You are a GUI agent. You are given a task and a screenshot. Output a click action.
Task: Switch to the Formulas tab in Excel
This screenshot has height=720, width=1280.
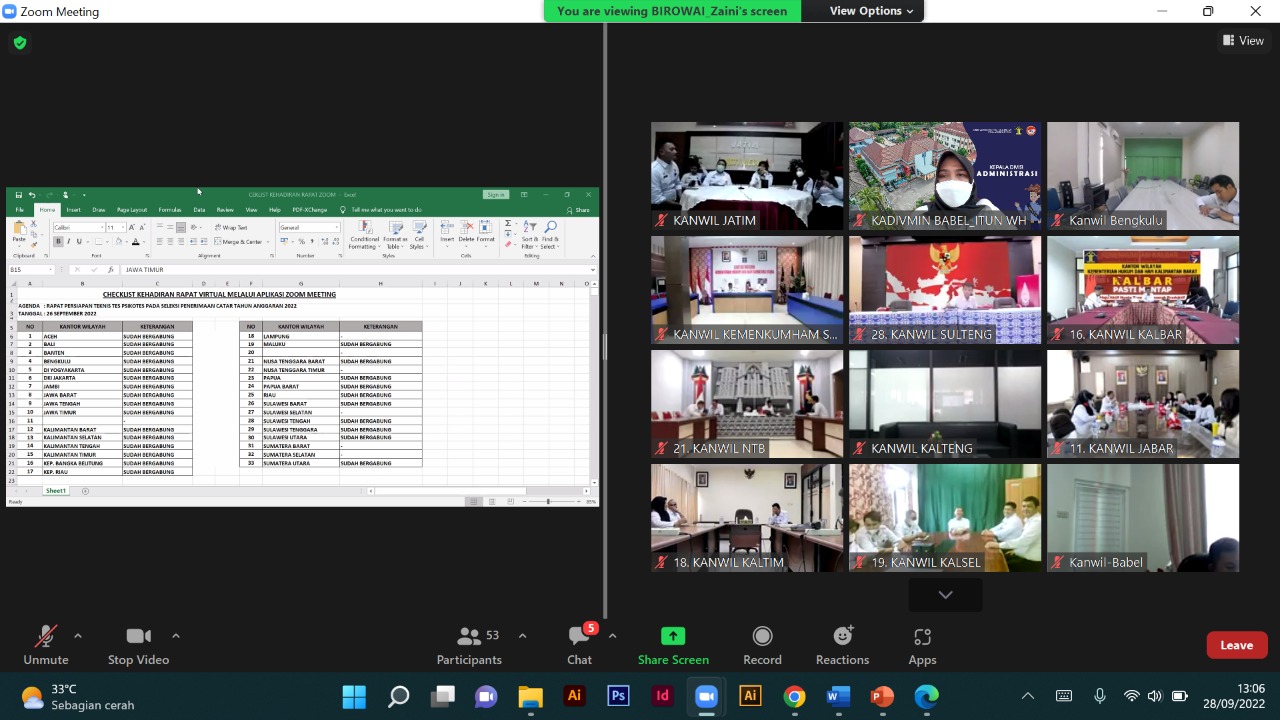pyautogui.click(x=169, y=210)
